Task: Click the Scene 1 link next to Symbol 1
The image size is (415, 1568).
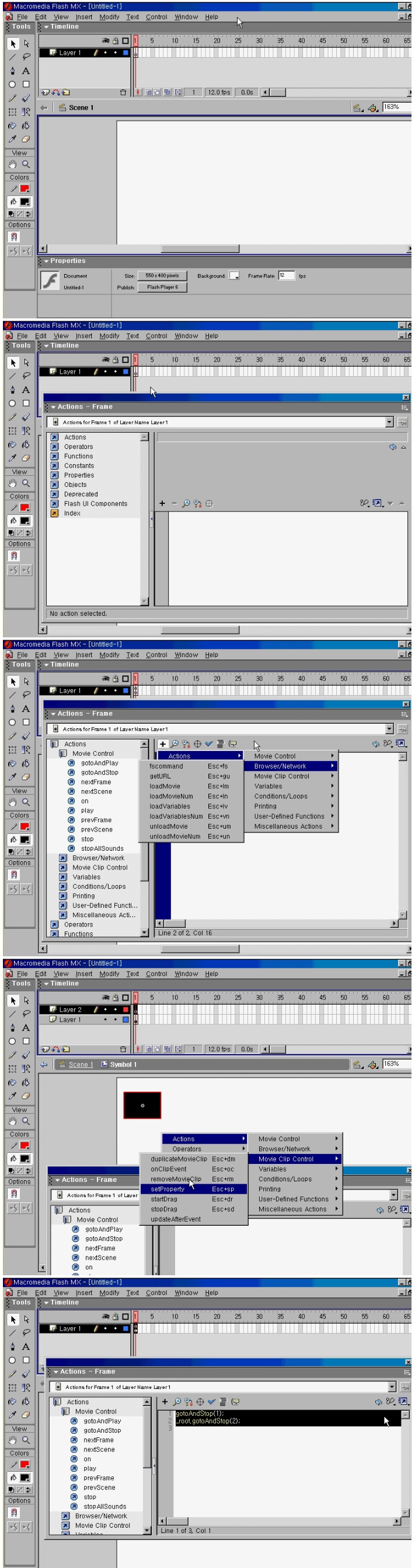Action: click(81, 1065)
